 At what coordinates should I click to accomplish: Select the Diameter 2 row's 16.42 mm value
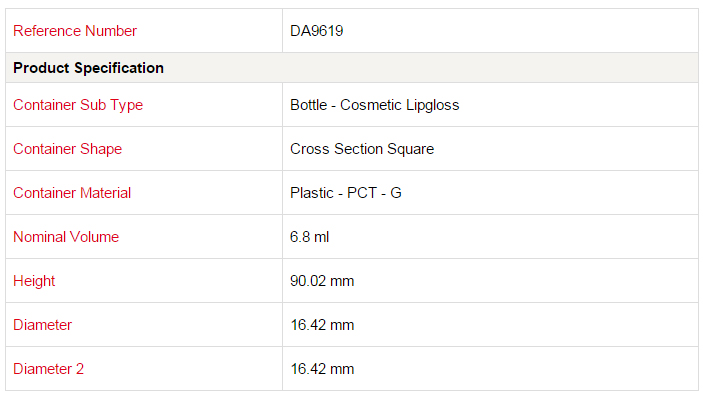(x=322, y=369)
